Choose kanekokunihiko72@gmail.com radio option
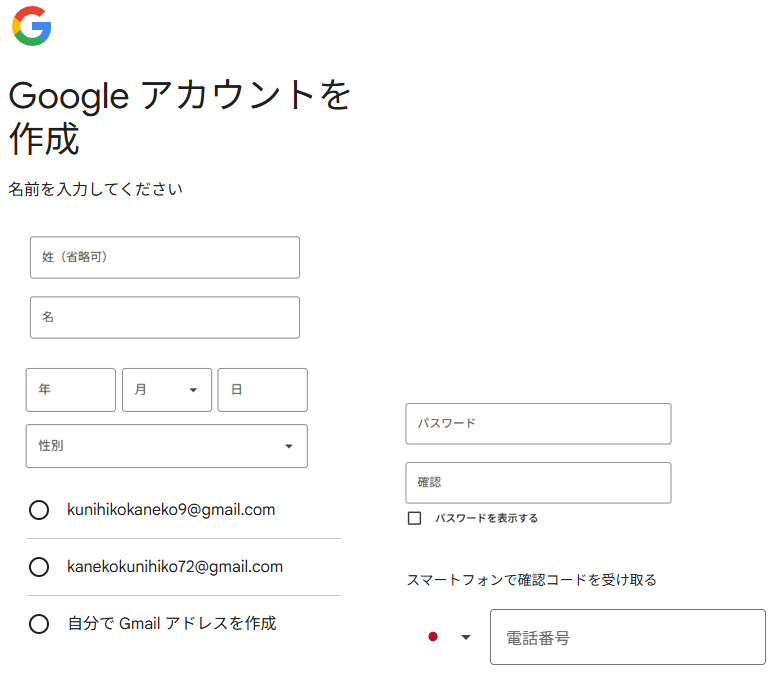Screen dimensions: 783x674 (39, 567)
